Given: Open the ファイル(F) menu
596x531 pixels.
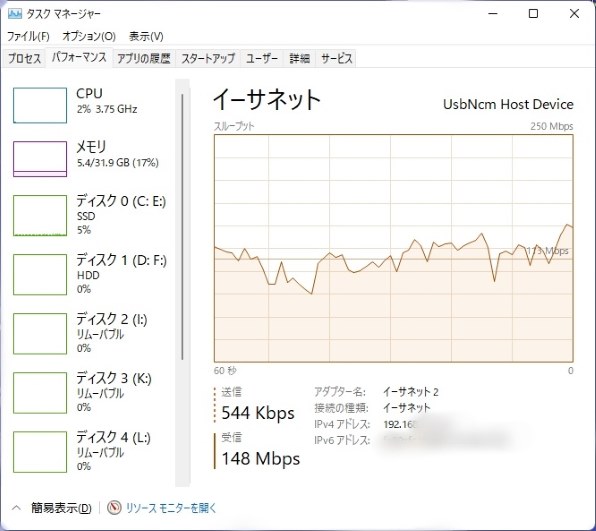Looking at the screenshot, I should [29, 36].
